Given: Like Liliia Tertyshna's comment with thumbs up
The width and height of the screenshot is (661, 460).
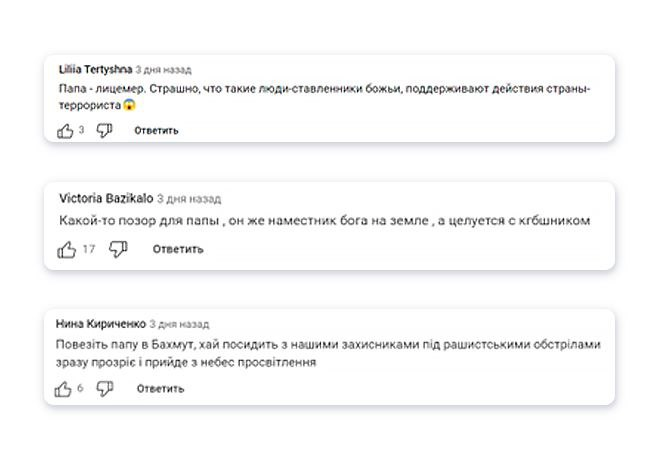Looking at the screenshot, I should (65, 131).
